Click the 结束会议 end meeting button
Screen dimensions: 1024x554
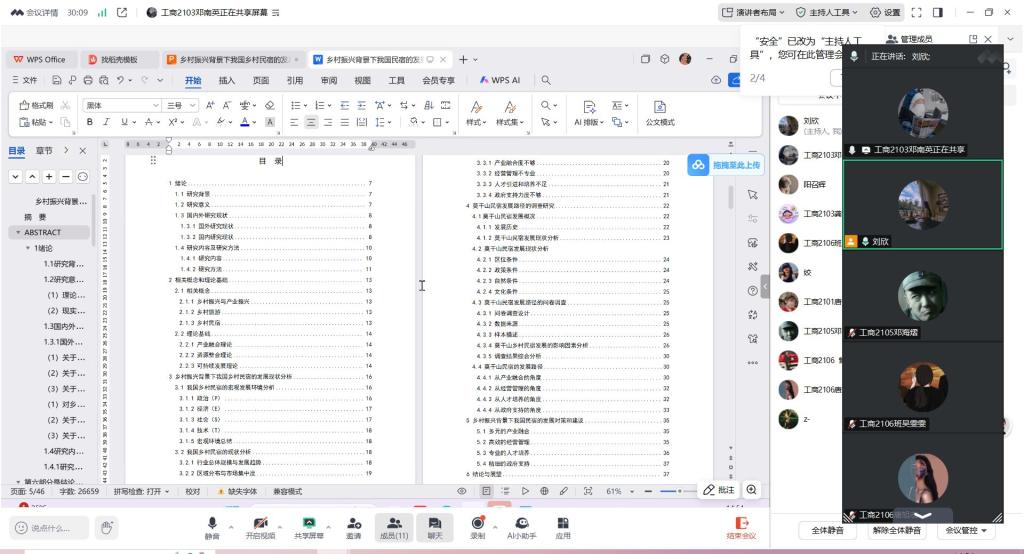[741, 527]
